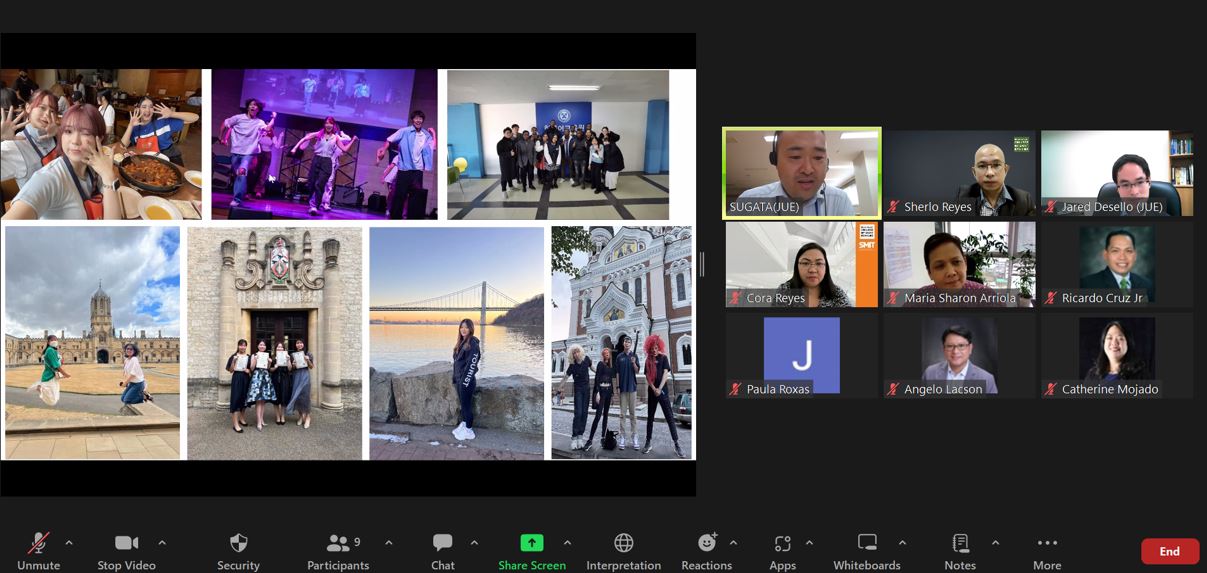This screenshot has height=573, width=1207.
Task: Toggle Stop Video camera button
Action: click(126, 543)
